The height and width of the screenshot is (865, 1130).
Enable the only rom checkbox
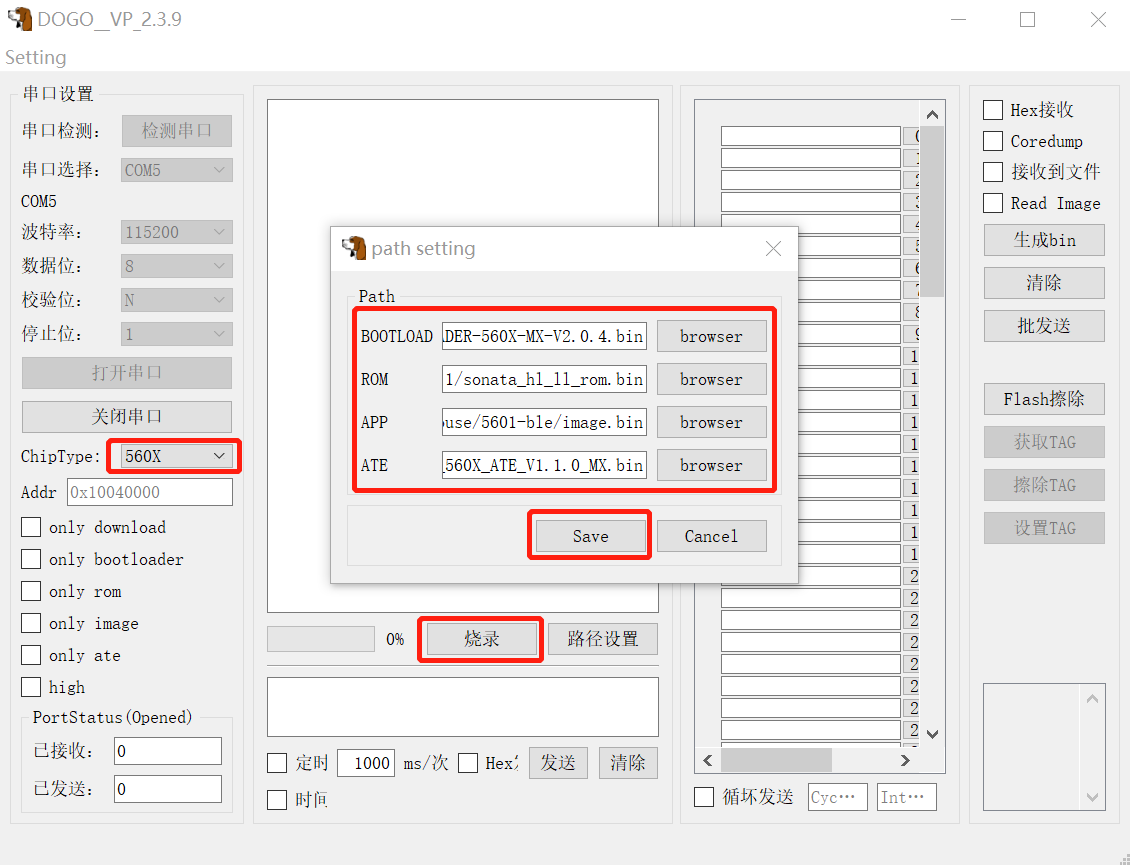tap(31, 592)
